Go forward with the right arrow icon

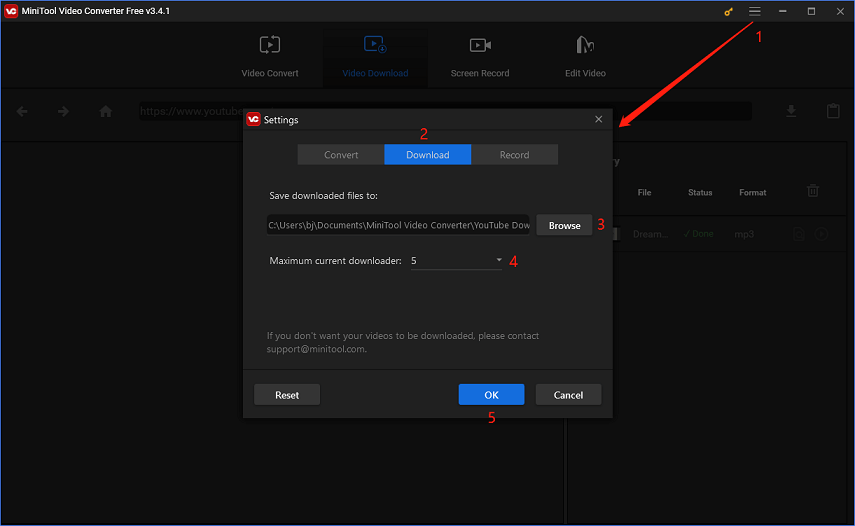(x=63, y=111)
